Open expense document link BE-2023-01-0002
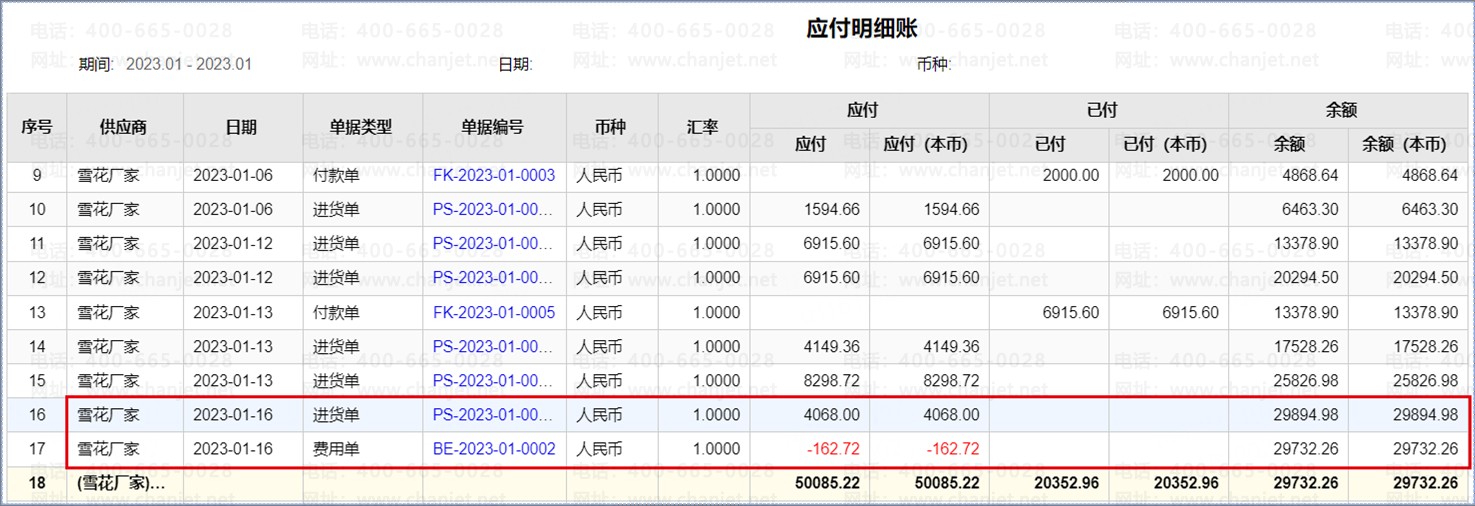This screenshot has height=506, width=1475. [494, 449]
